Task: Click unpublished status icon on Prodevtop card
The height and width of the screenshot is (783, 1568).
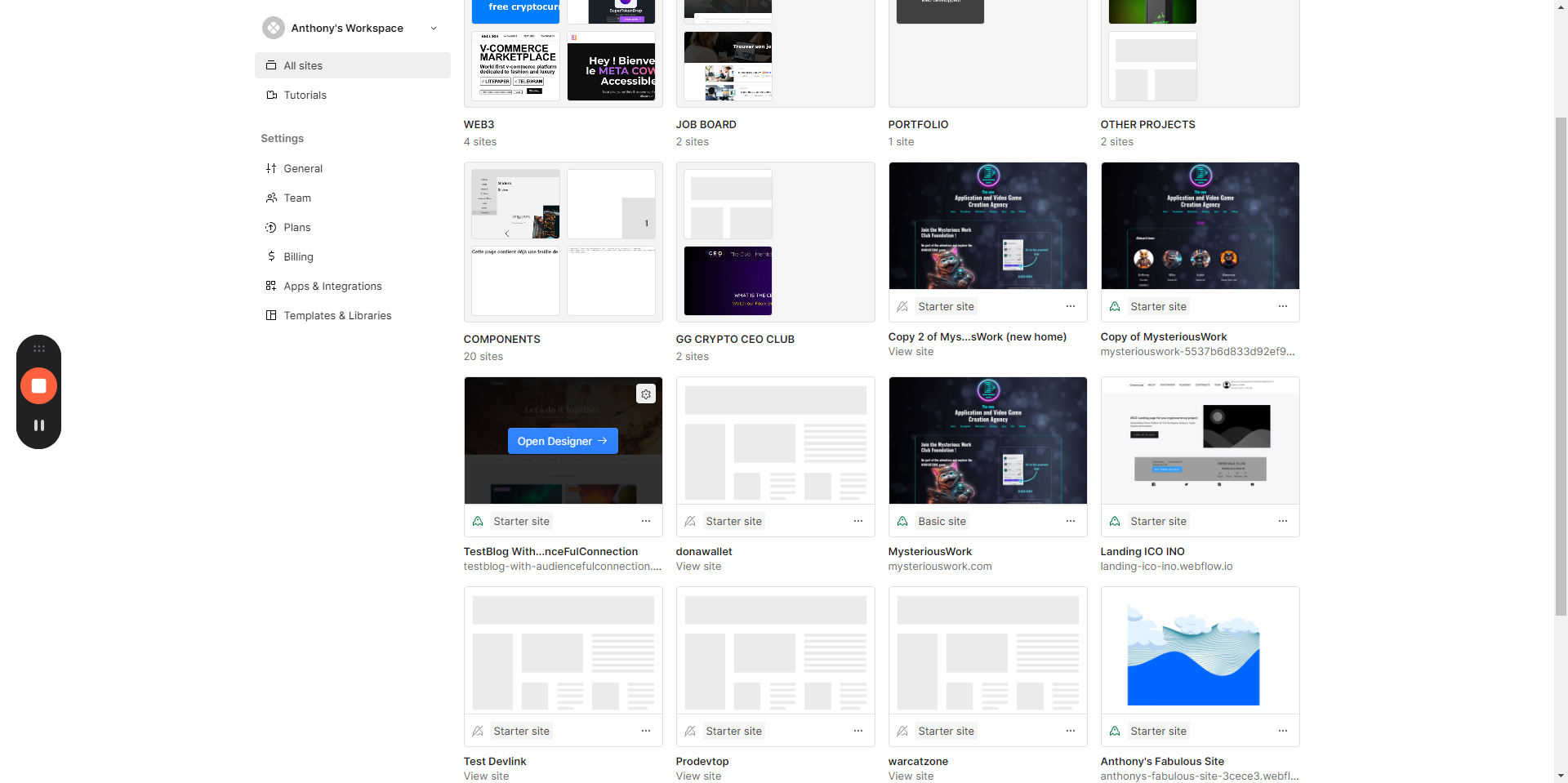Action: click(x=690, y=731)
